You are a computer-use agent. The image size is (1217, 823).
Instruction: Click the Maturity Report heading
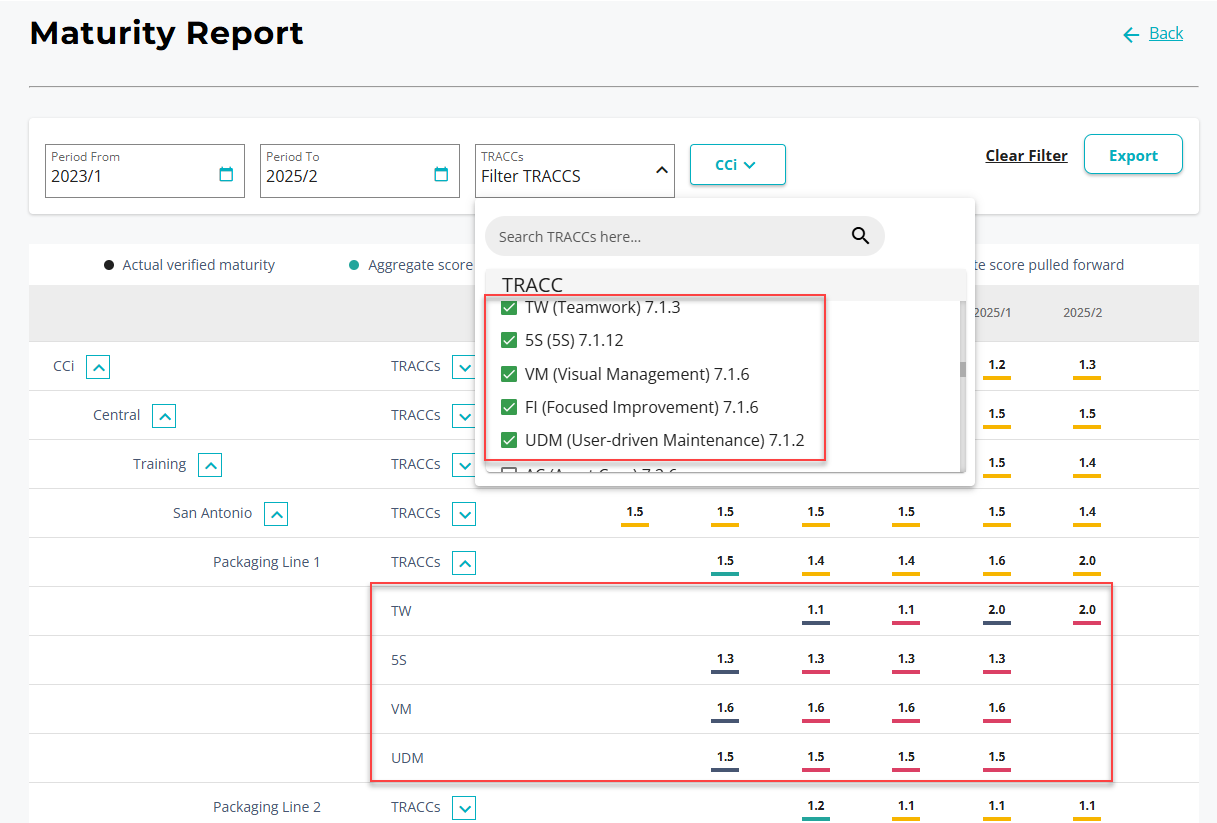pyautogui.click(x=167, y=33)
